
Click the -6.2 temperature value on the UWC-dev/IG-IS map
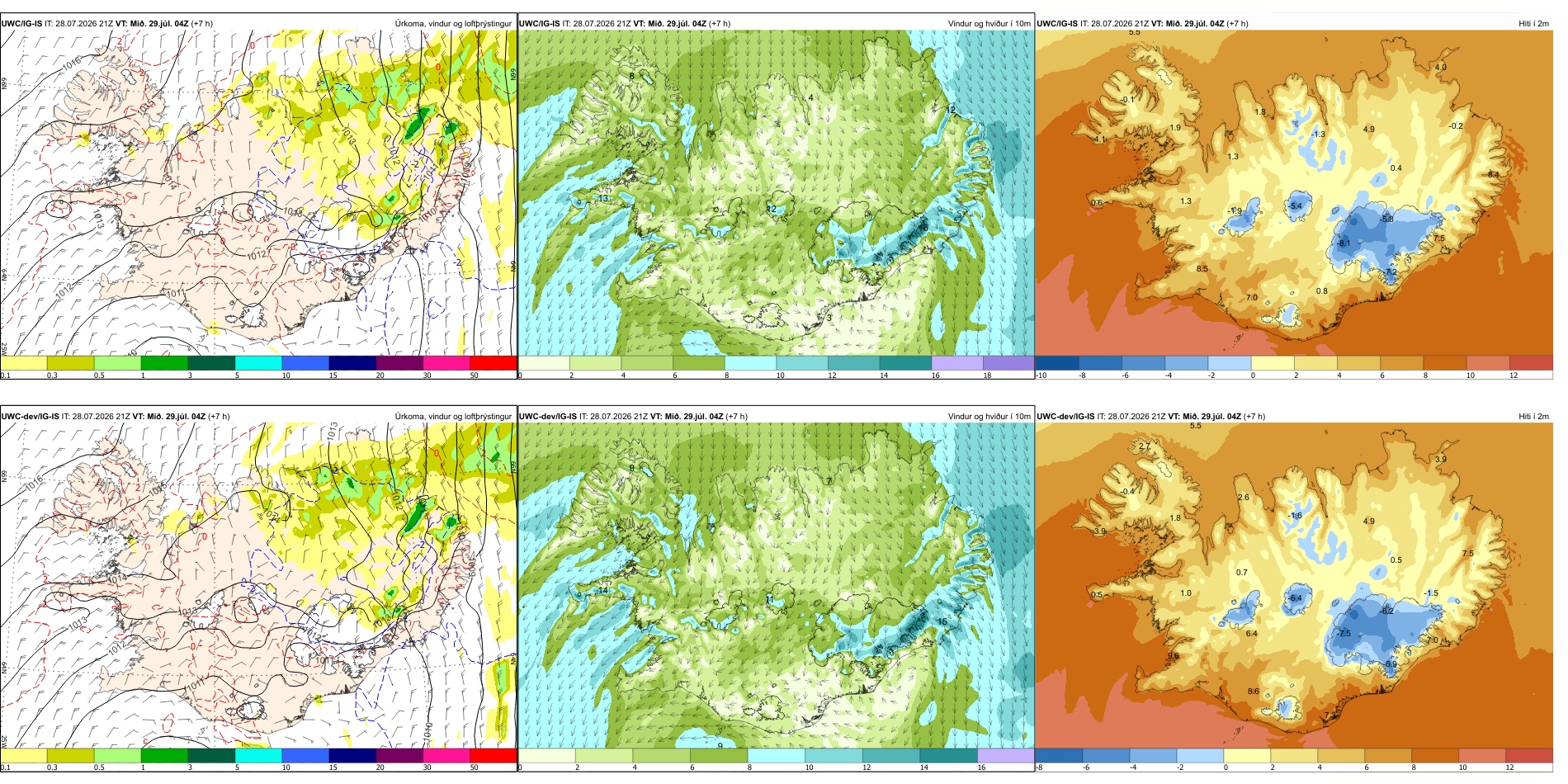pos(1386,611)
